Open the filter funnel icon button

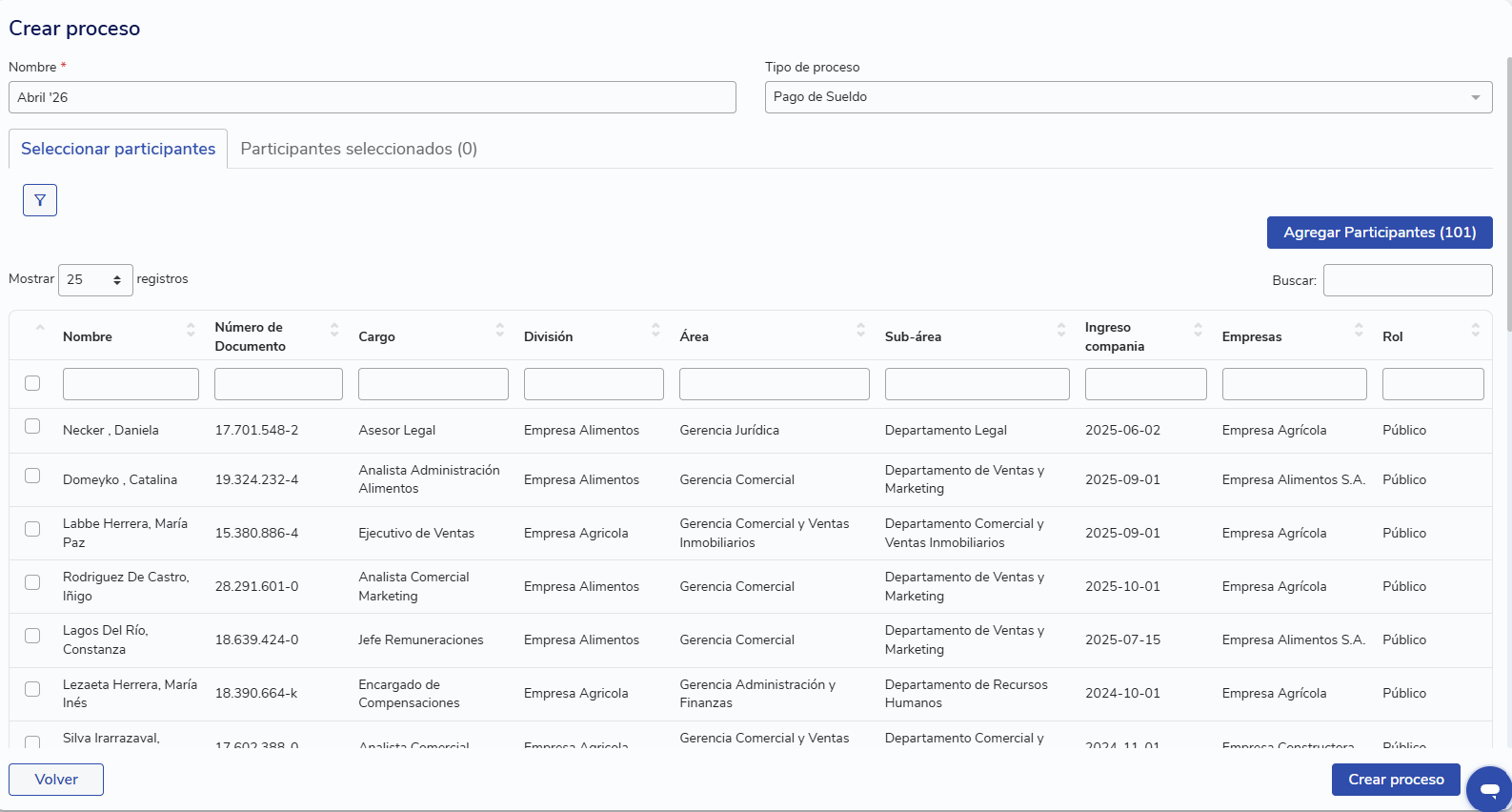[x=40, y=200]
